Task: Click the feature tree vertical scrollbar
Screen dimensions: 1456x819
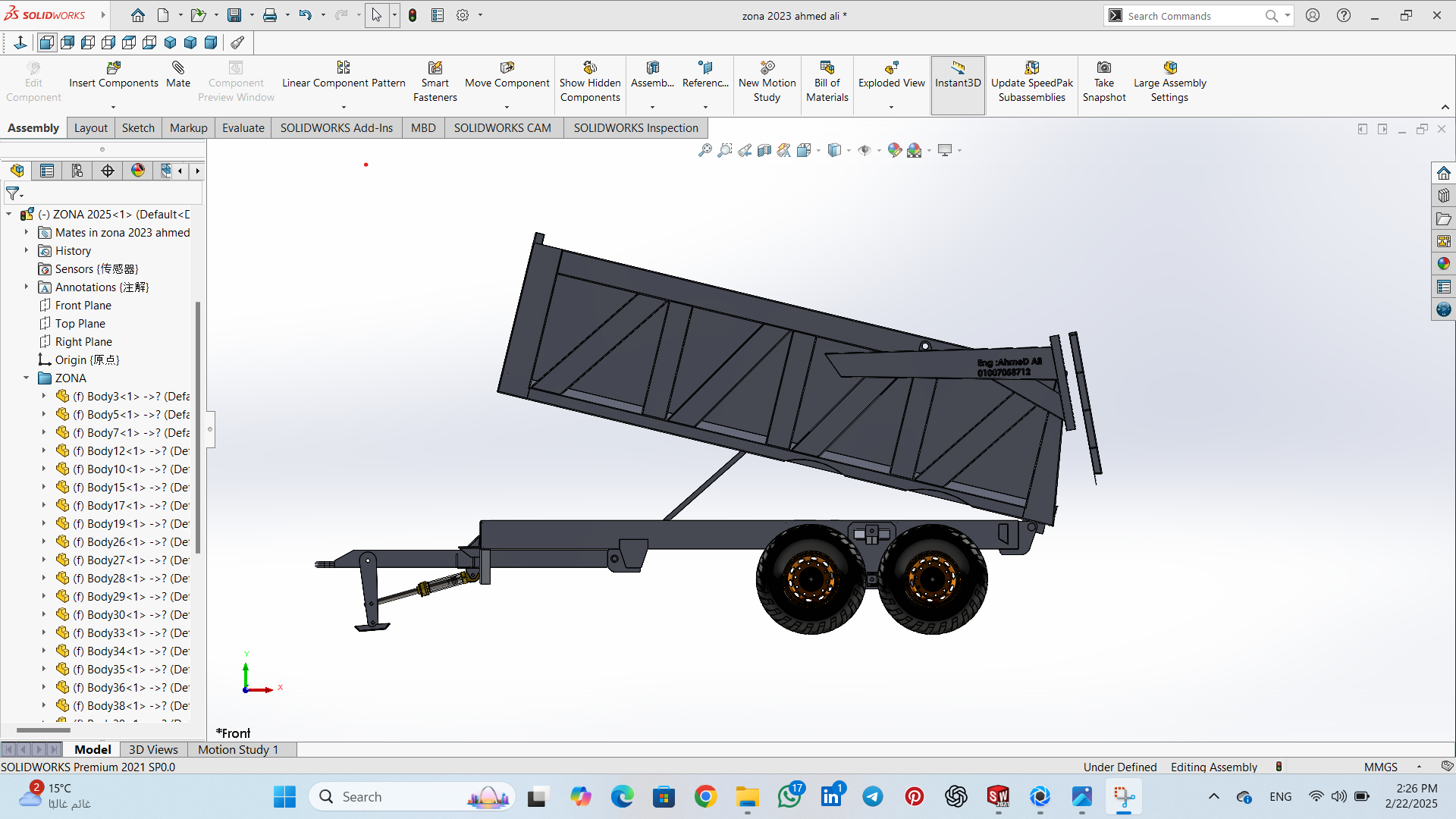Action: tap(198, 428)
